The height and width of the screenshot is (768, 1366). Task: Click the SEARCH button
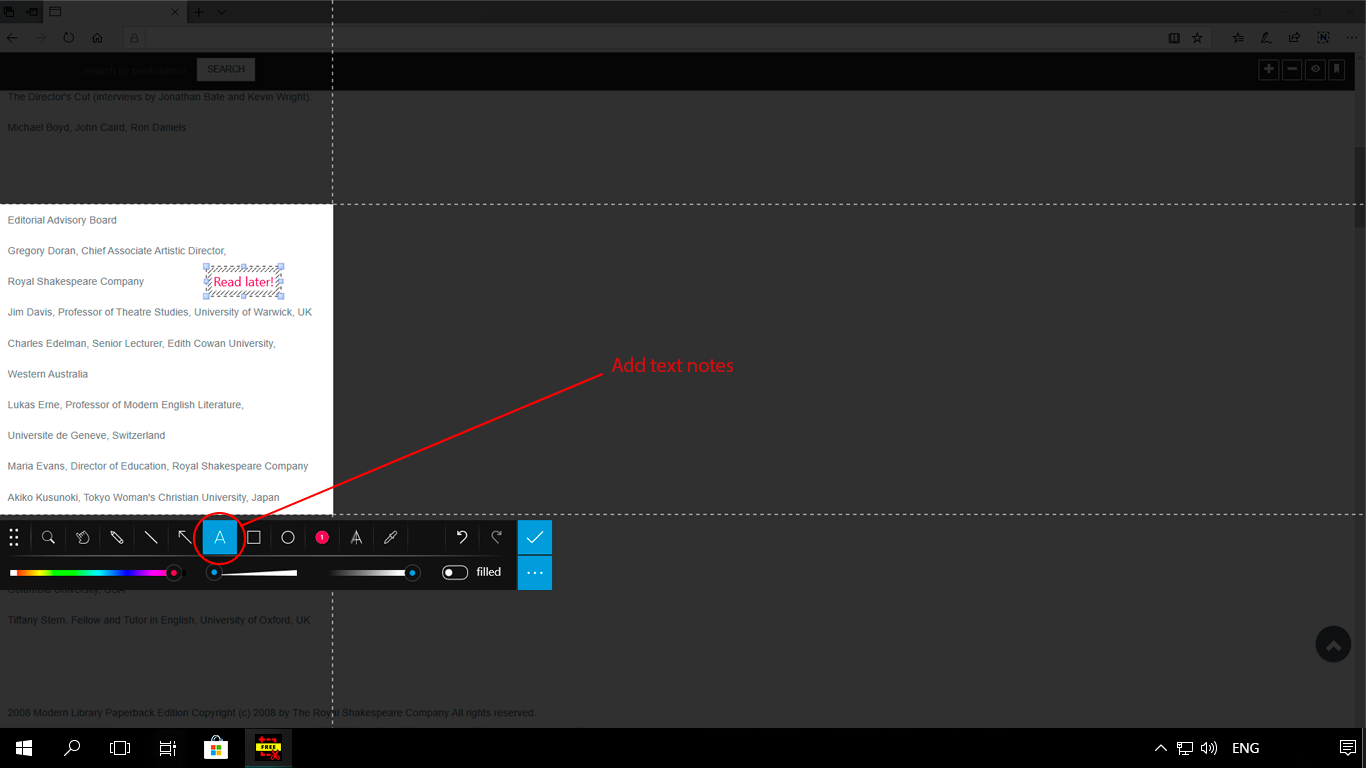(x=225, y=69)
